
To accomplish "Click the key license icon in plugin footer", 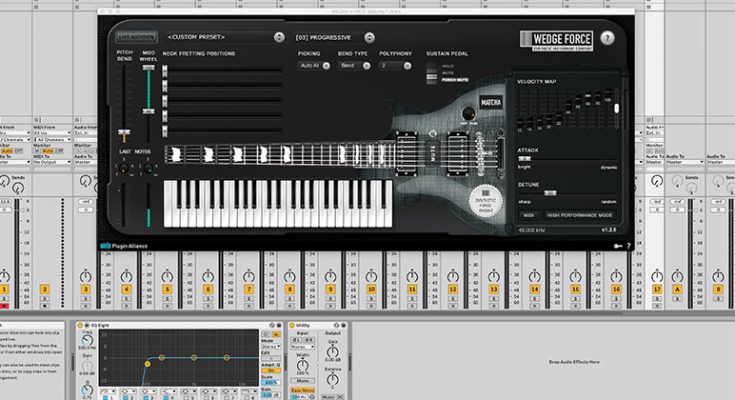I will pyautogui.click(x=617, y=246).
